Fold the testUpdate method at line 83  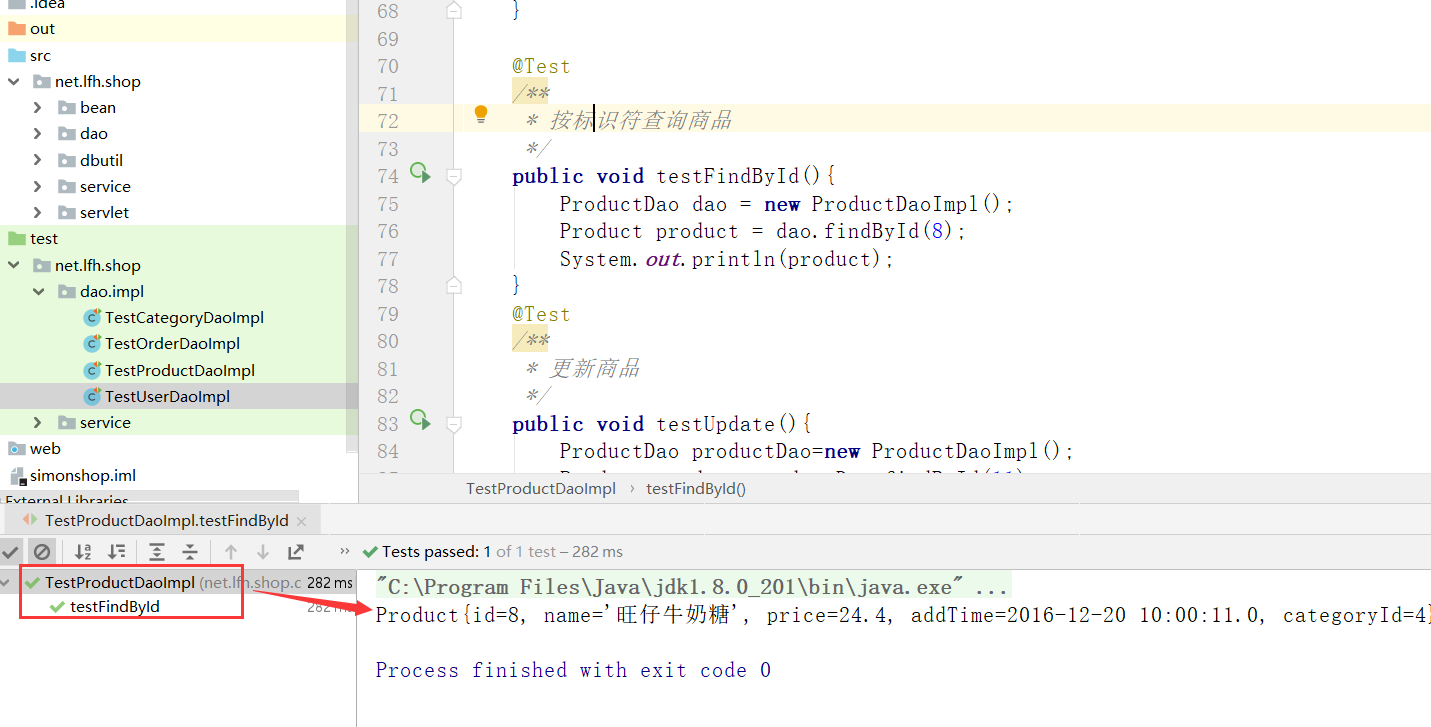[x=454, y=425]
